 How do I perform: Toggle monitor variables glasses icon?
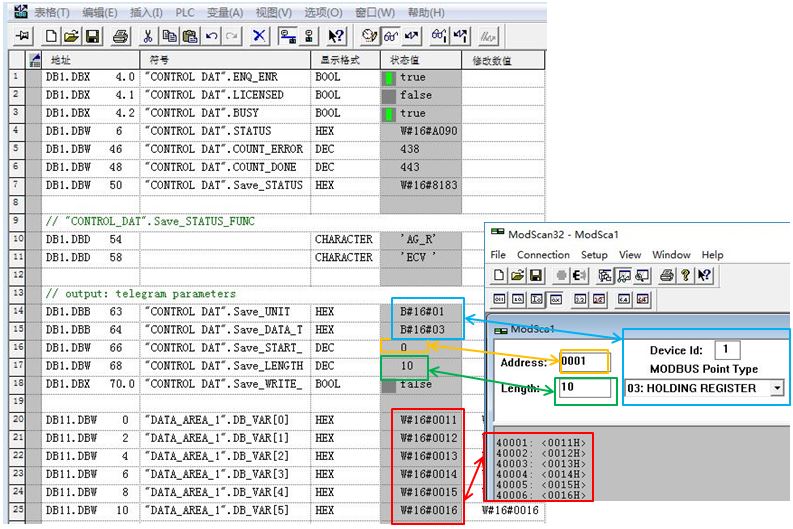coord(390,36)
